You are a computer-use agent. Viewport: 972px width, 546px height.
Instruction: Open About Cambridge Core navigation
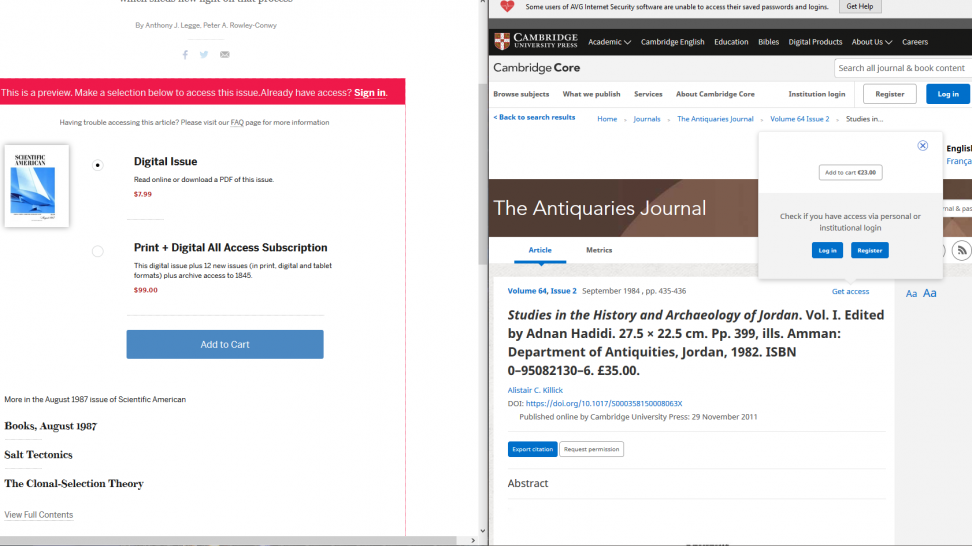click(x=715, y=94)
